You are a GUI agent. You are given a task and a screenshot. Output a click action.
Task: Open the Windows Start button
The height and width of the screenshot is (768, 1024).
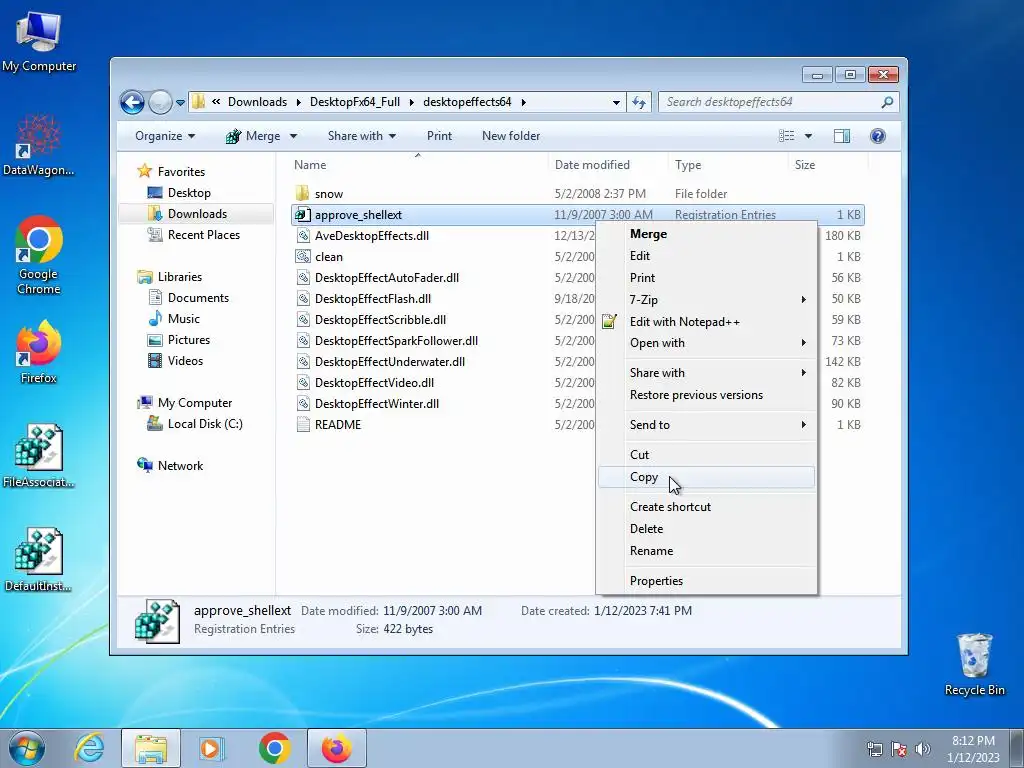point(27,748)
